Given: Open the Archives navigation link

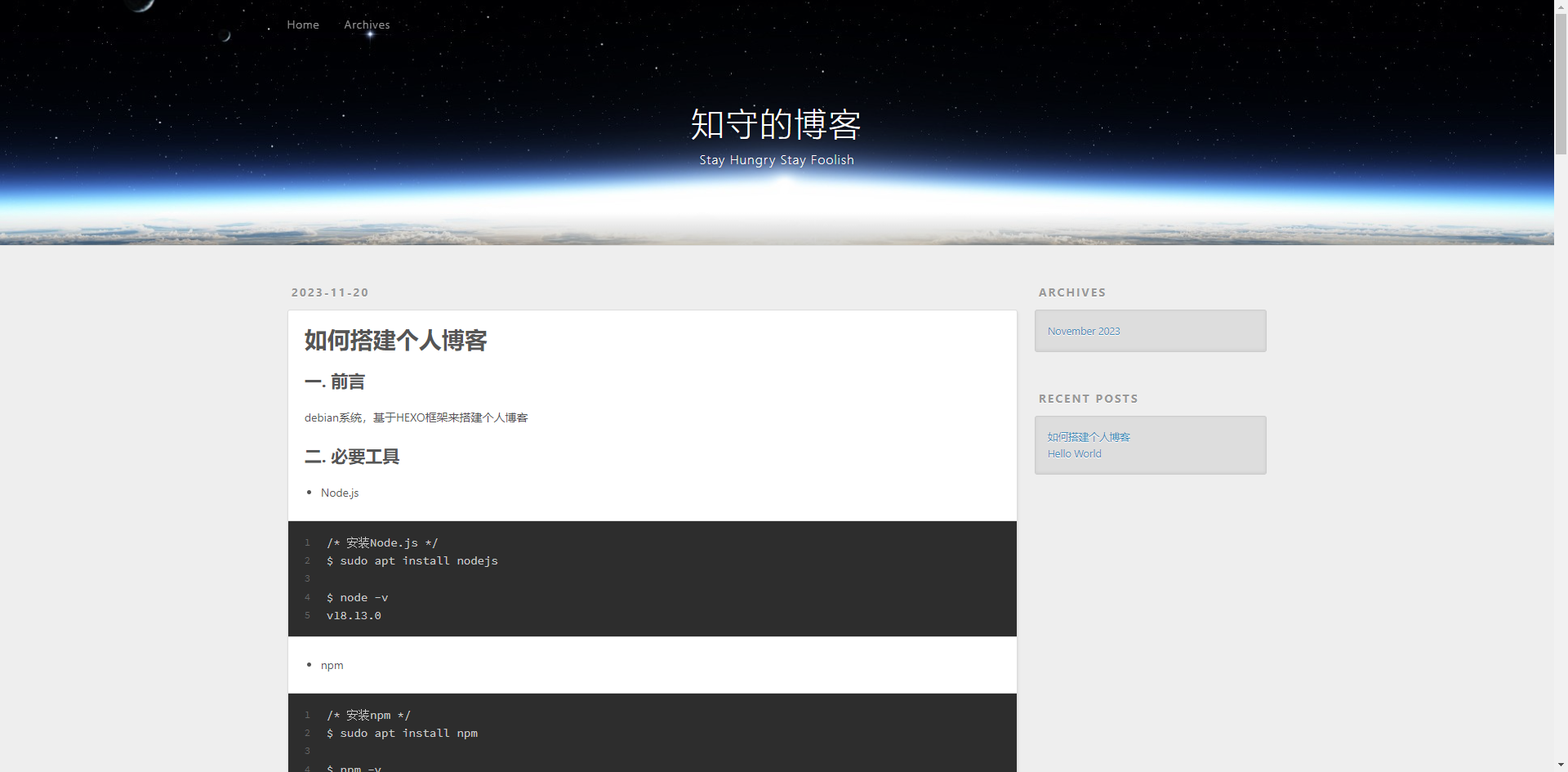Looking at the screenshot, I should tap(367, 25).
